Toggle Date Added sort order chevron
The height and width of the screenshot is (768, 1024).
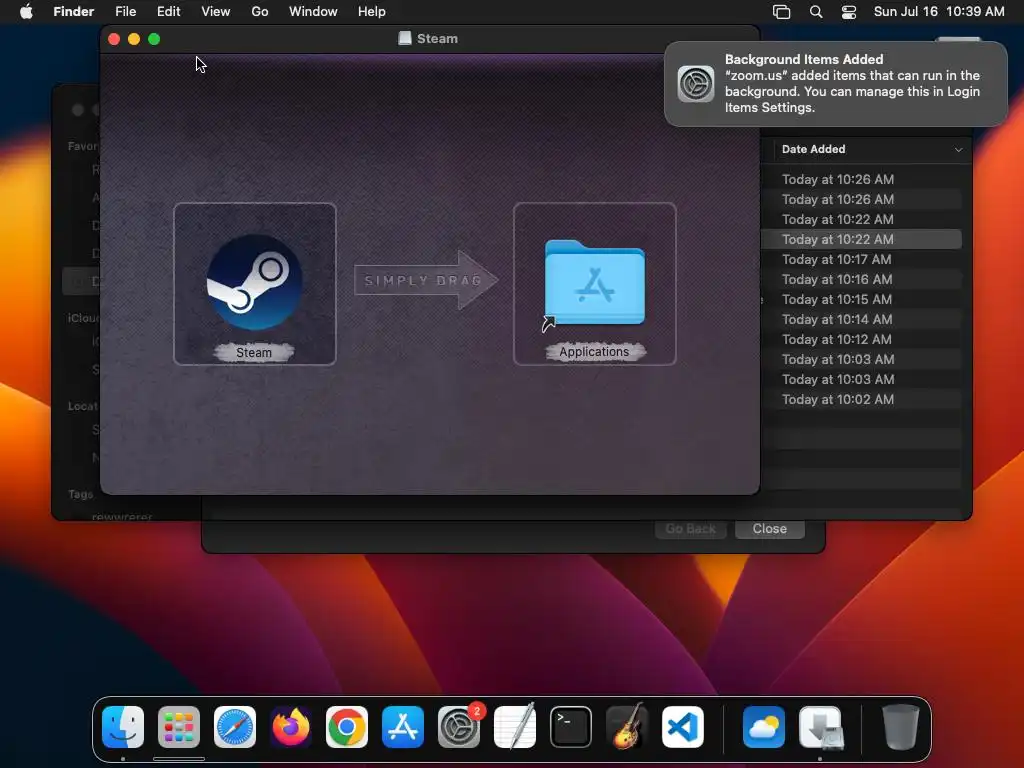pyautogui.click(x=958, y=150)
